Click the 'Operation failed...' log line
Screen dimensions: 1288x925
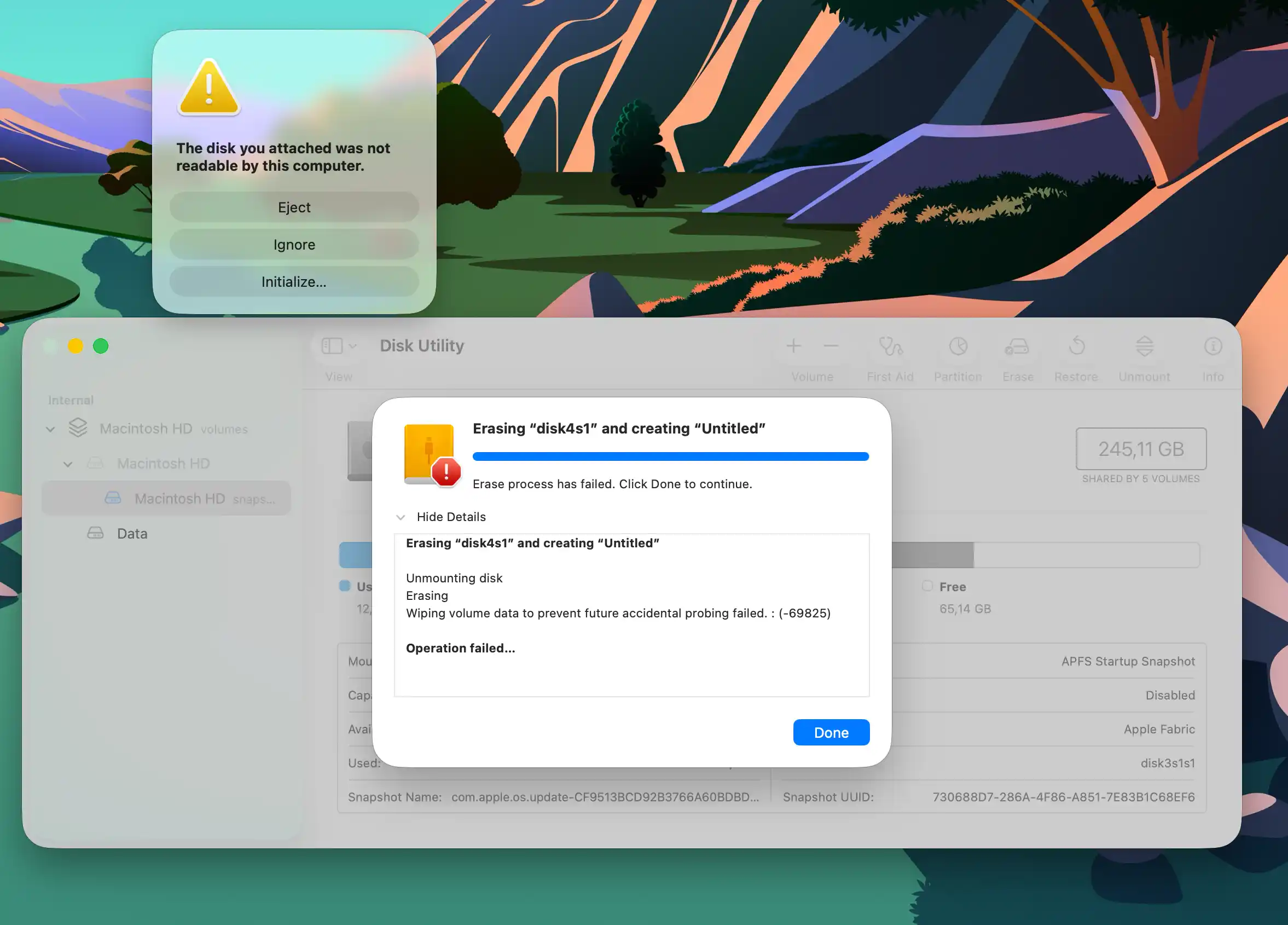coord(460,648)
